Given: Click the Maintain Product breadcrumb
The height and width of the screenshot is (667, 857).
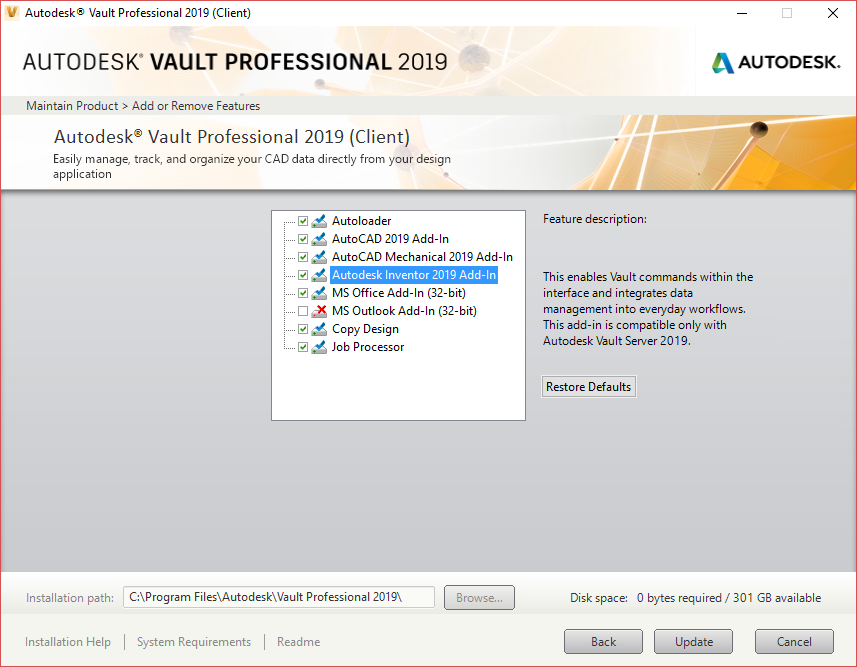Looking at the screenshot, I should coord(72,106).
